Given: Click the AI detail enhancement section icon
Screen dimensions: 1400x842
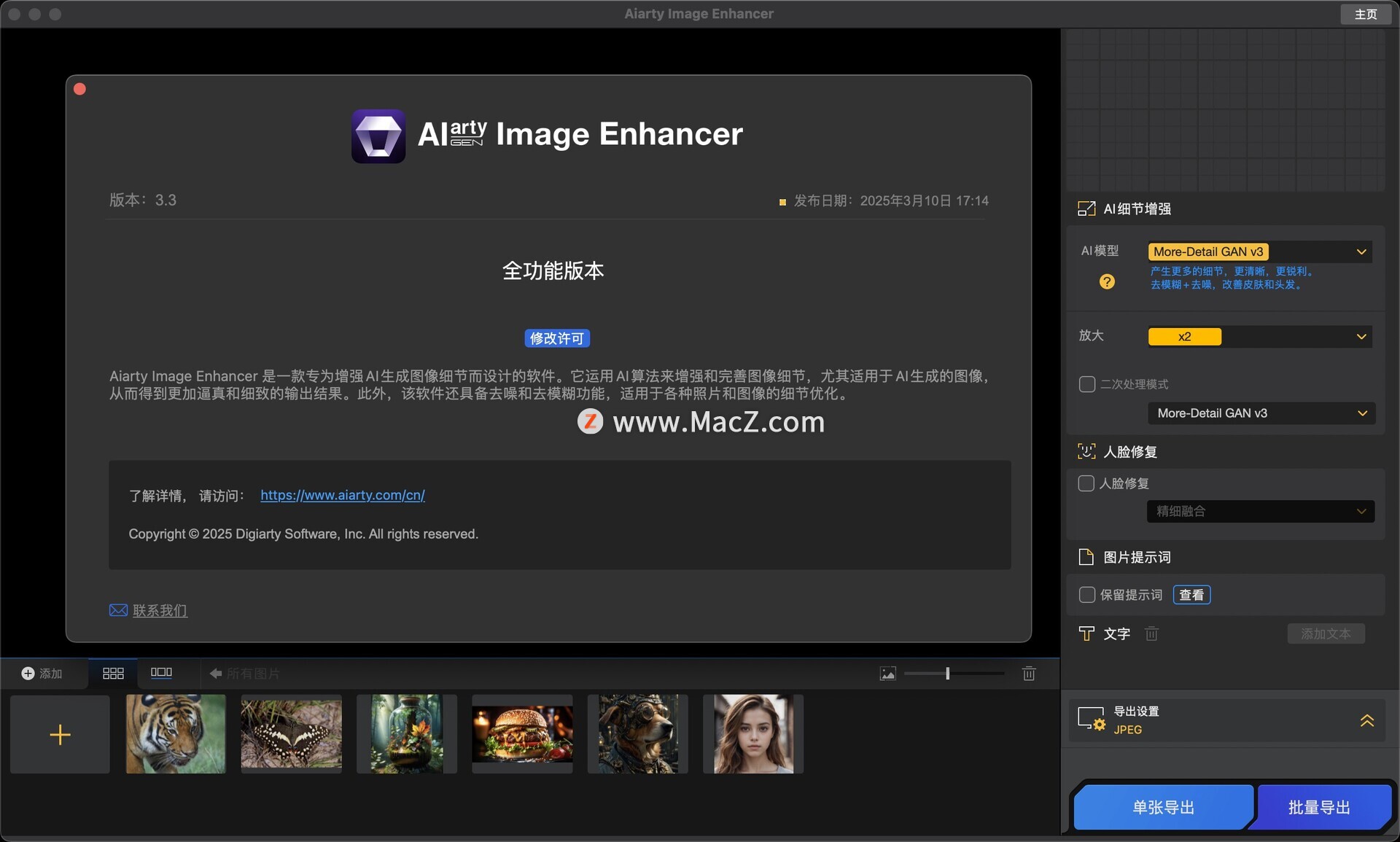Looking at the screenshot, I should pos(1086,208).
